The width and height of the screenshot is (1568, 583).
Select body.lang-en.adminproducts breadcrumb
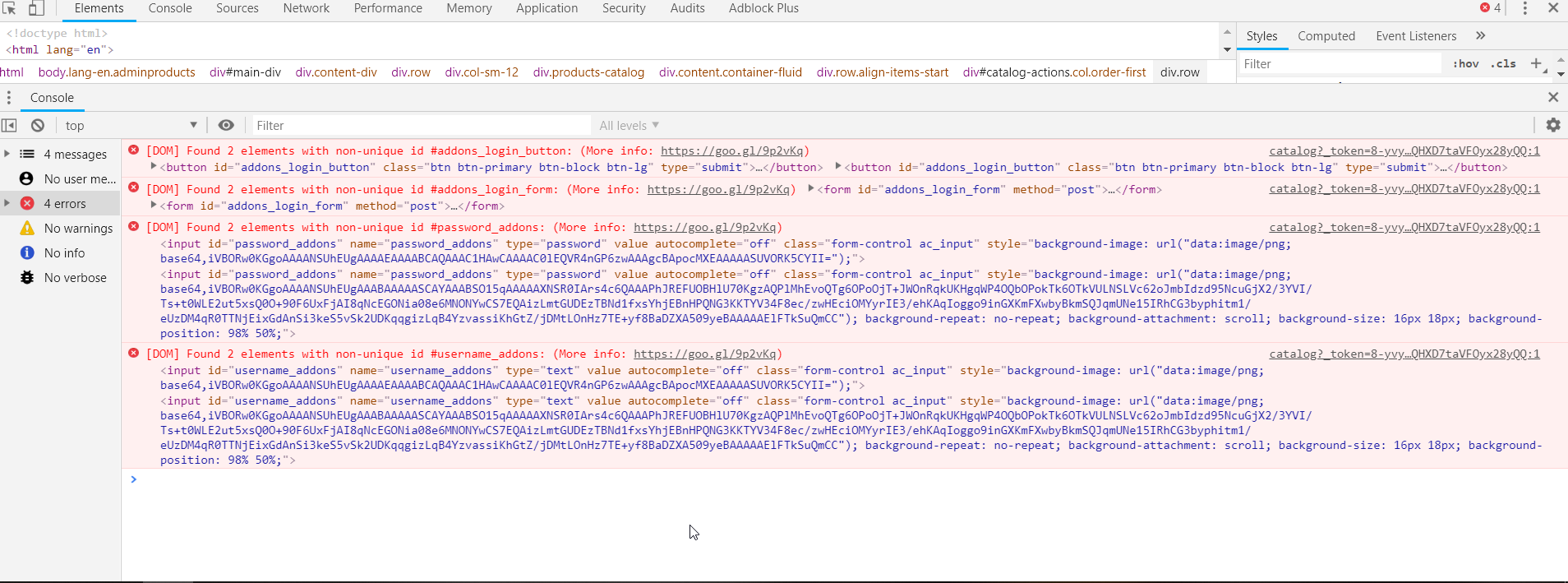tap(117, 72)
